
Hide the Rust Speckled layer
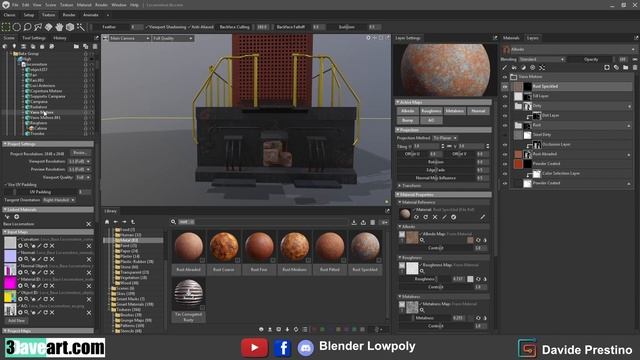505,87
